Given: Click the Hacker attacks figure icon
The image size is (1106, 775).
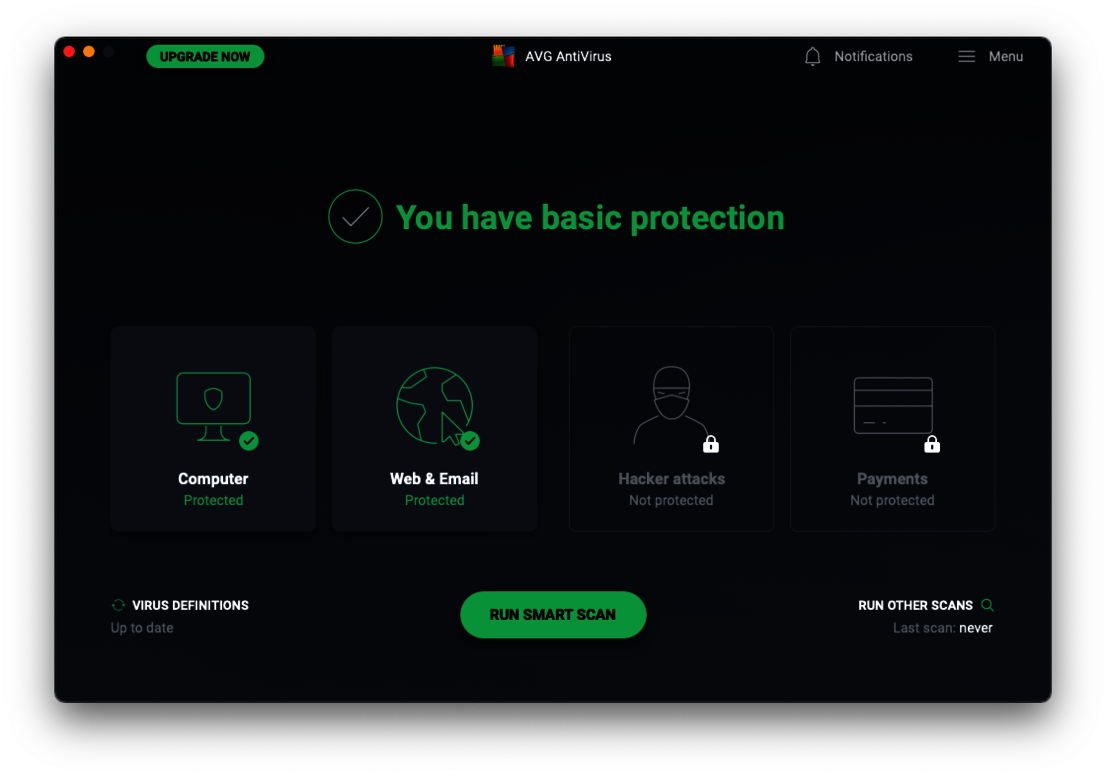Looking at the screenshot, I should (x=668, y=400).
